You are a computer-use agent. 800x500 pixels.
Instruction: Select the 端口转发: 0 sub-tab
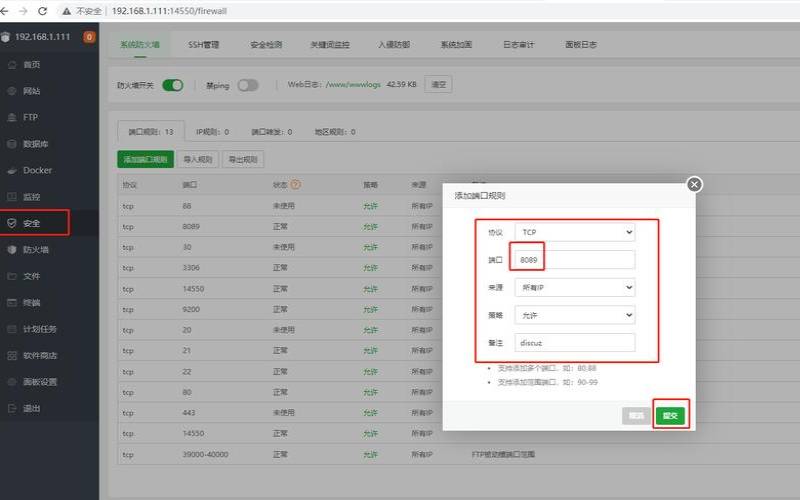(272, 132)
